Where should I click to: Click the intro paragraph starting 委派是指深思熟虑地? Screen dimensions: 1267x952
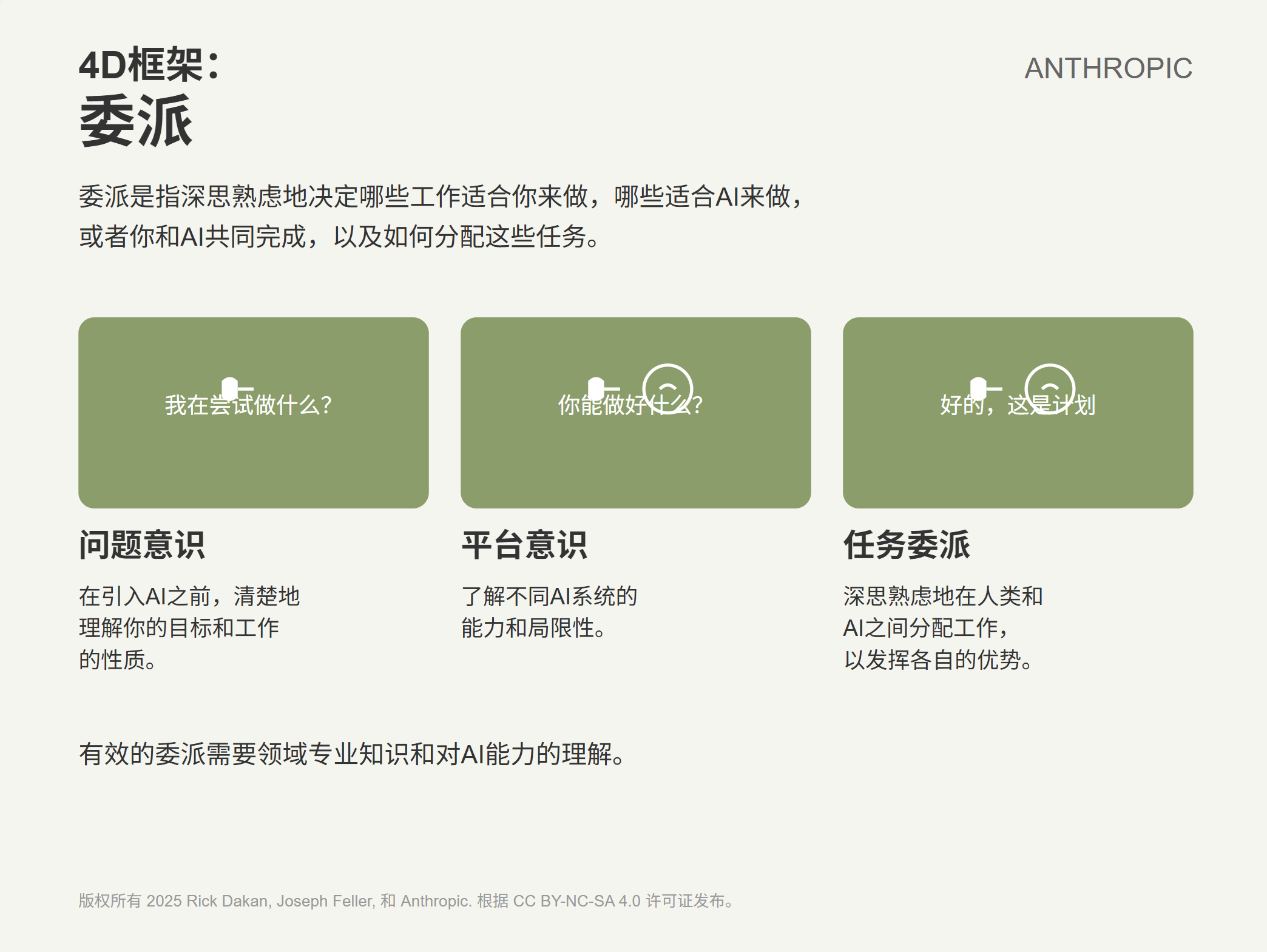(442, 216)
